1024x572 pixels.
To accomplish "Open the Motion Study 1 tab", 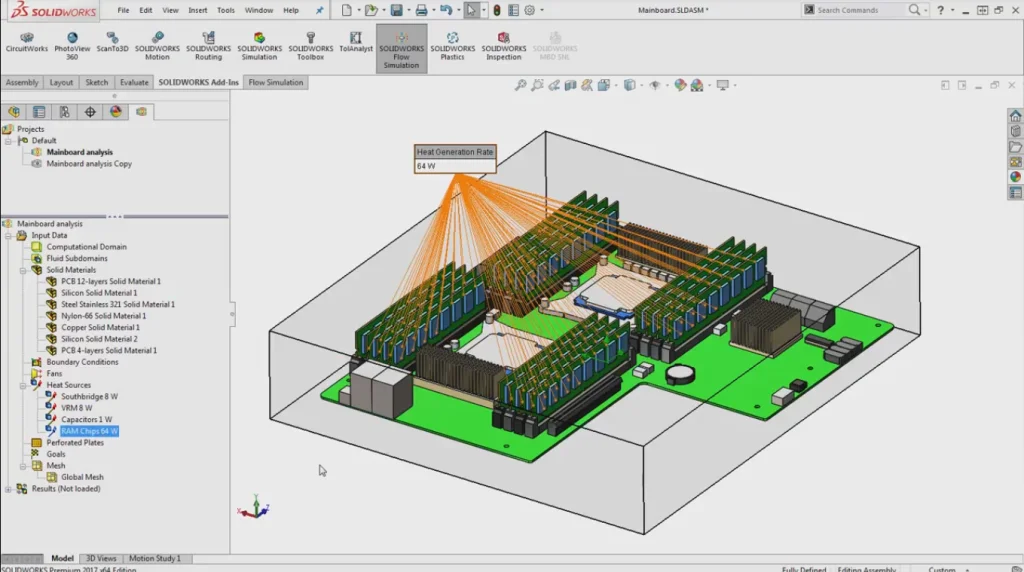I will tap(155, 558).
